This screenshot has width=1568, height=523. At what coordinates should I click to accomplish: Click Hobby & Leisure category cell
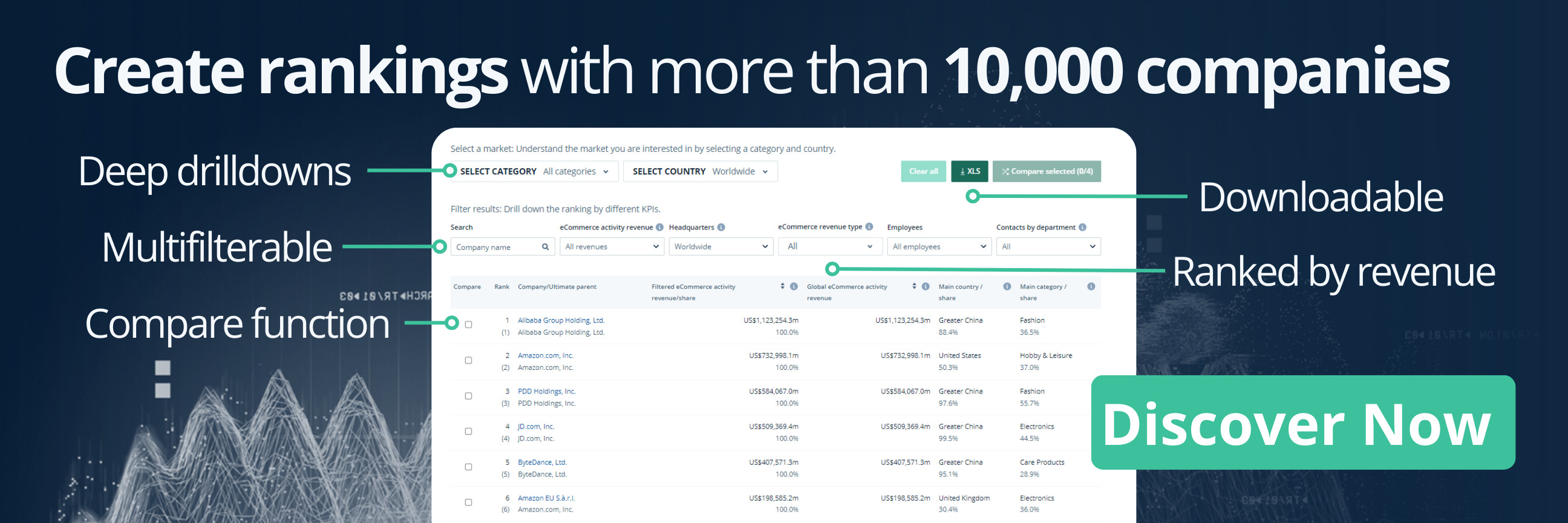1046,355
